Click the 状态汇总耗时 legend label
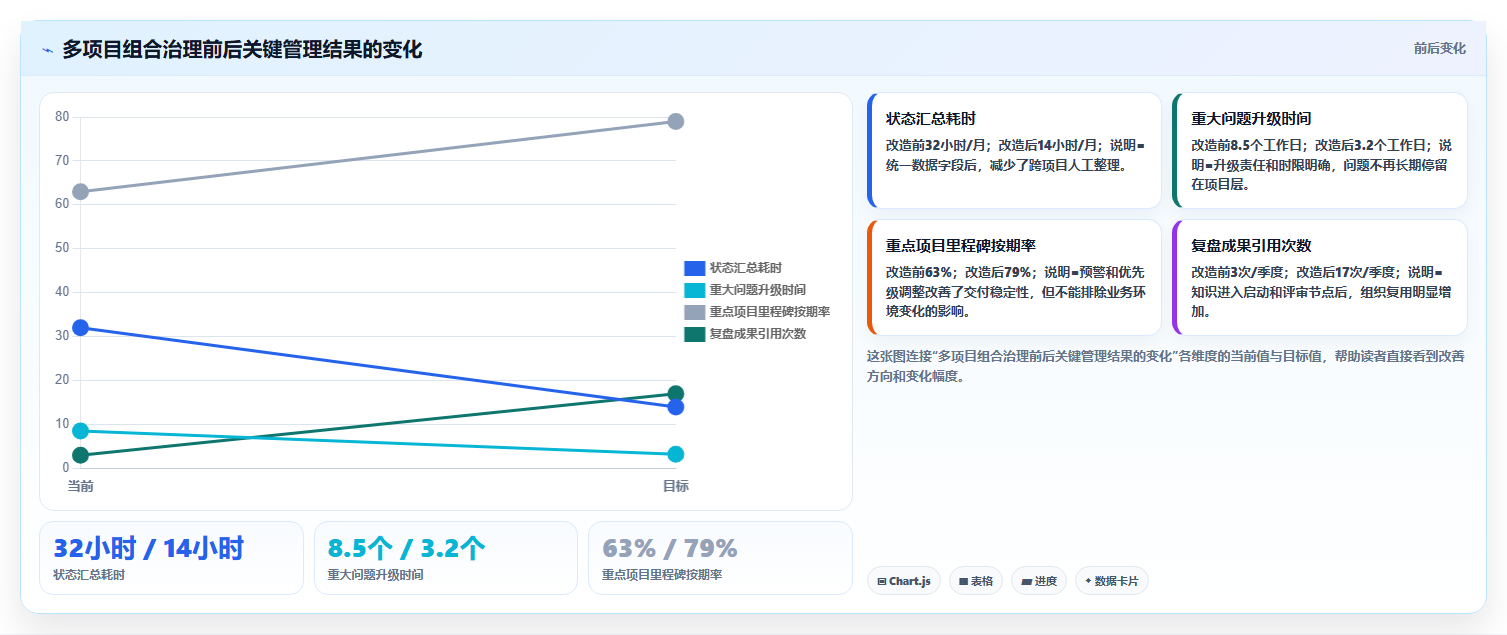The width and height of the screenshot is (1507, 635). point(745,268)
